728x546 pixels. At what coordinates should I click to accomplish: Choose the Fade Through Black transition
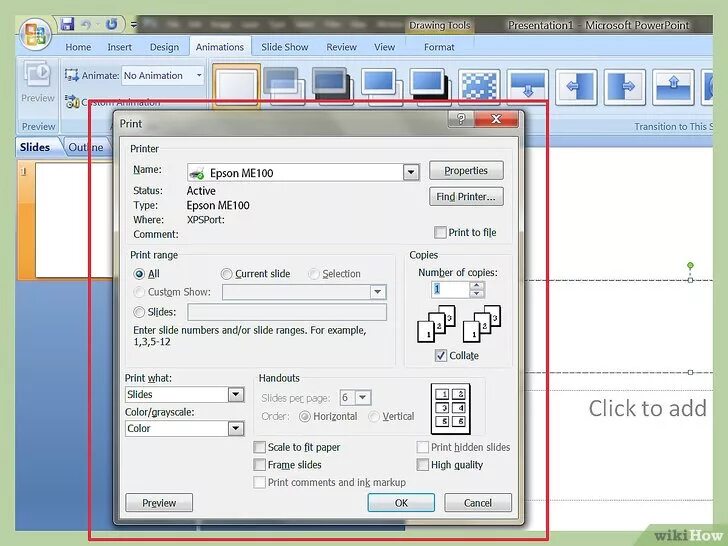332,86
